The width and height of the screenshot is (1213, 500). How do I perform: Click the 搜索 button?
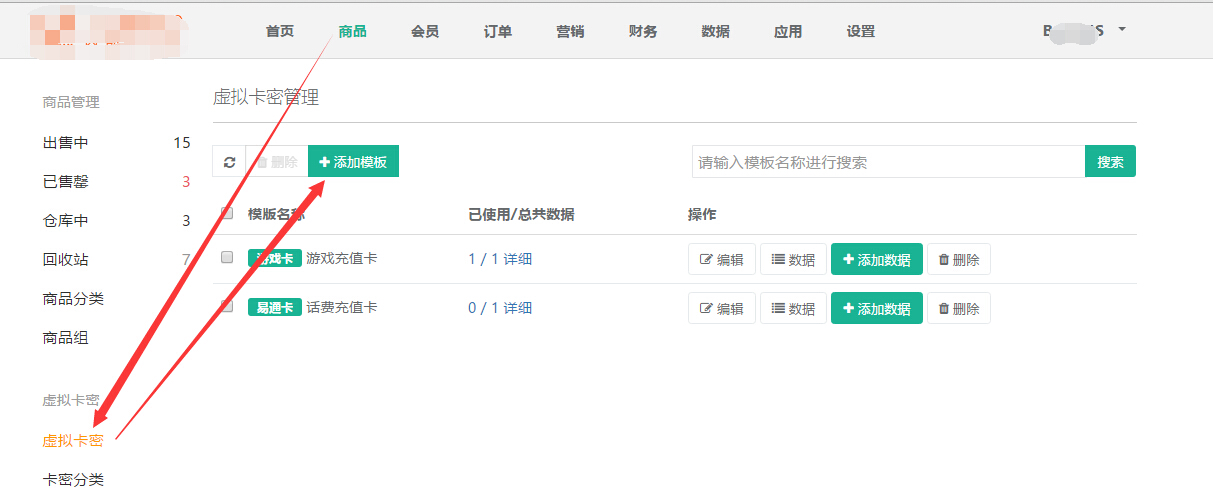pos(1110,162)
